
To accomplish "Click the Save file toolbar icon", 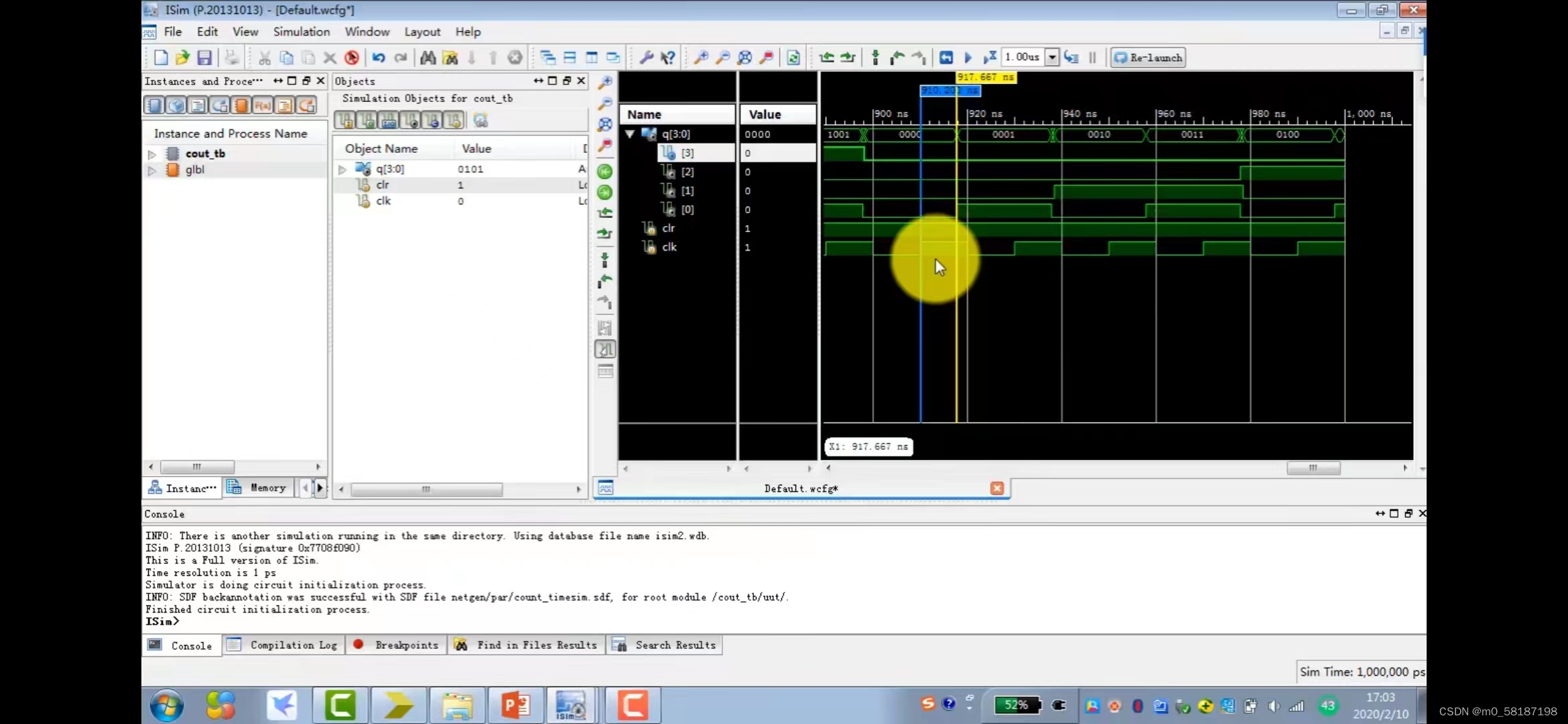I will (x=204, y=58).
